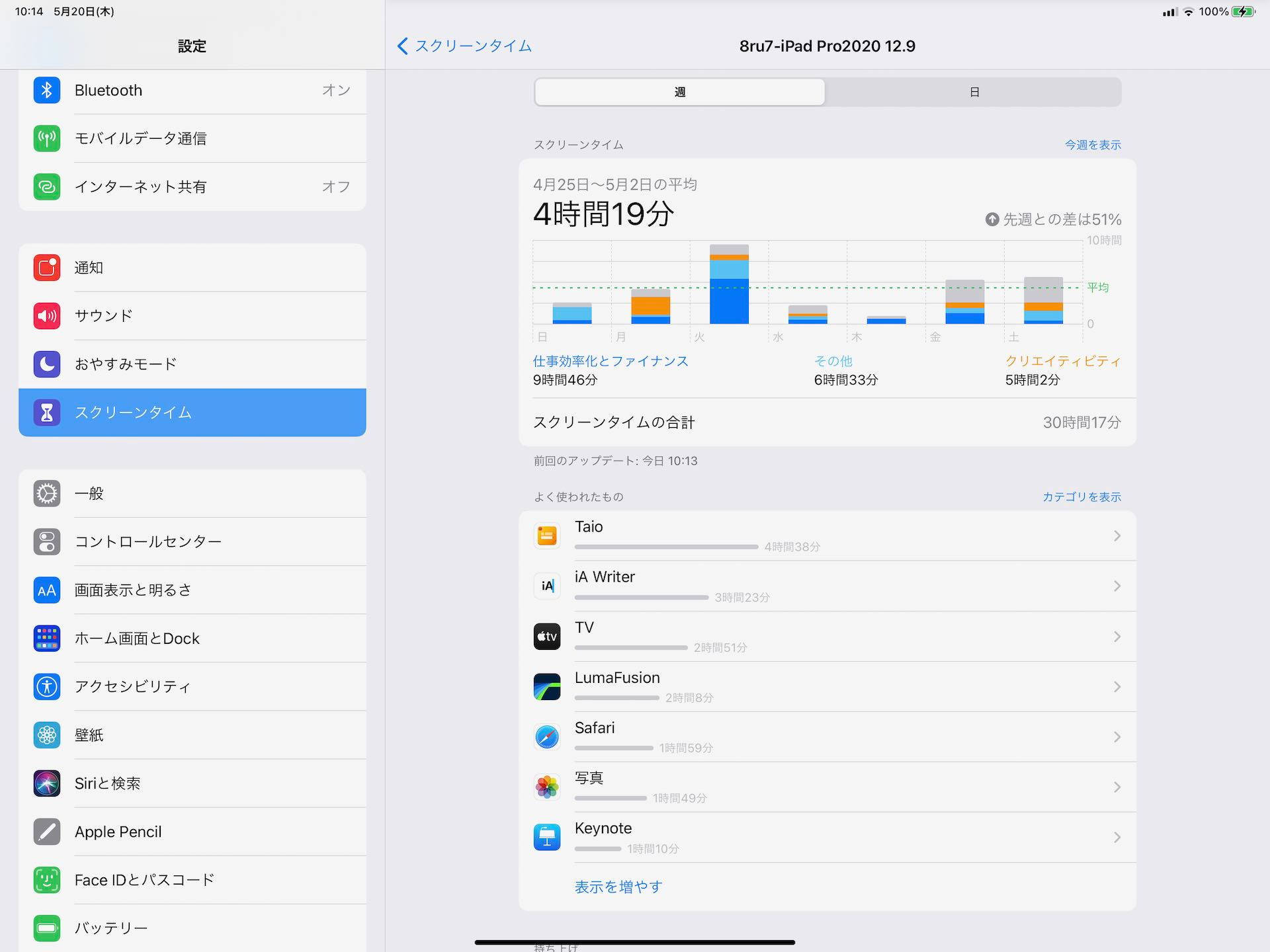This screenshot has width=1270, height=952.
Task: Tap the Saturday (土) usage bar
Action: click(1043, 301)
